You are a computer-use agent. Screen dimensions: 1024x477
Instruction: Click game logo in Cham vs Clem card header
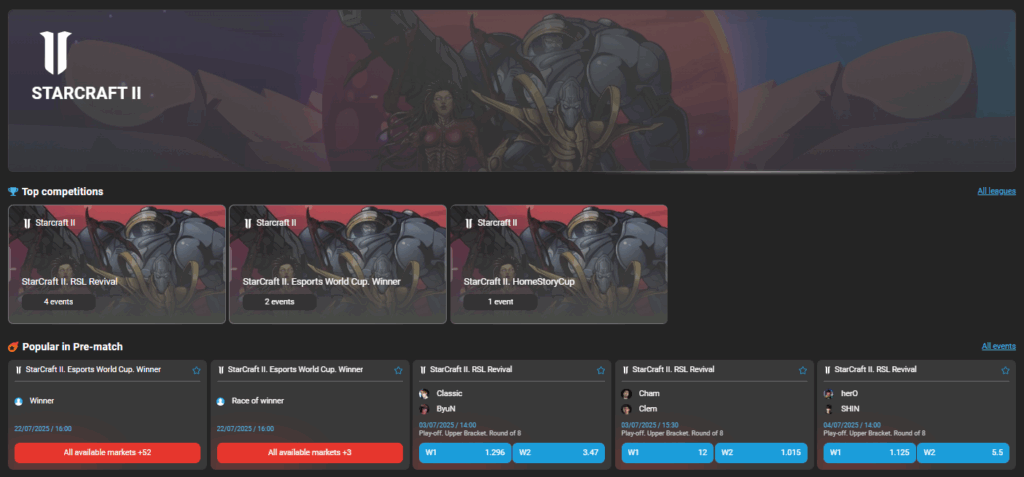(x=626, y=370)
